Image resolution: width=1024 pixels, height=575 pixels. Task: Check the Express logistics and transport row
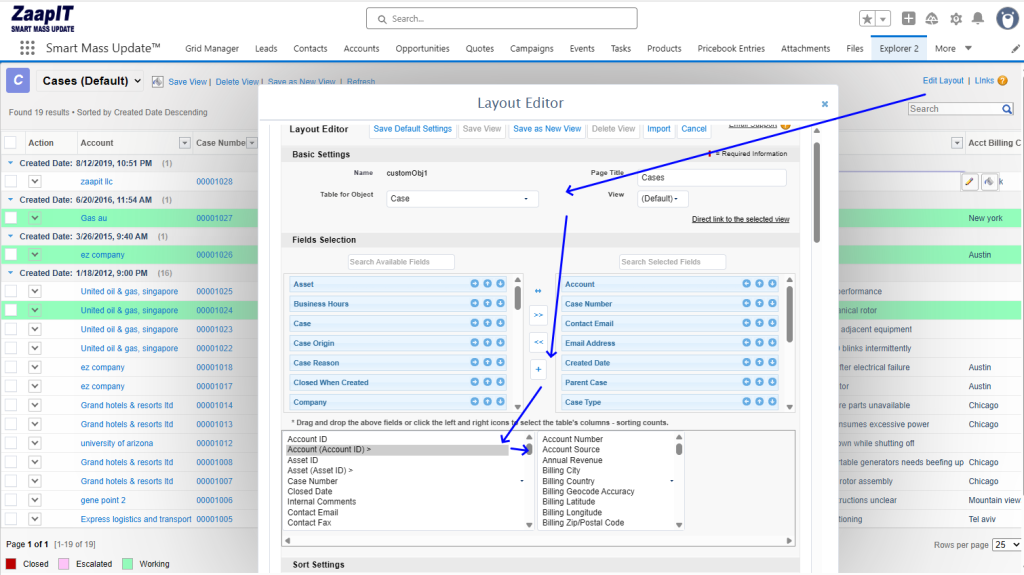[x=11, y=519]
